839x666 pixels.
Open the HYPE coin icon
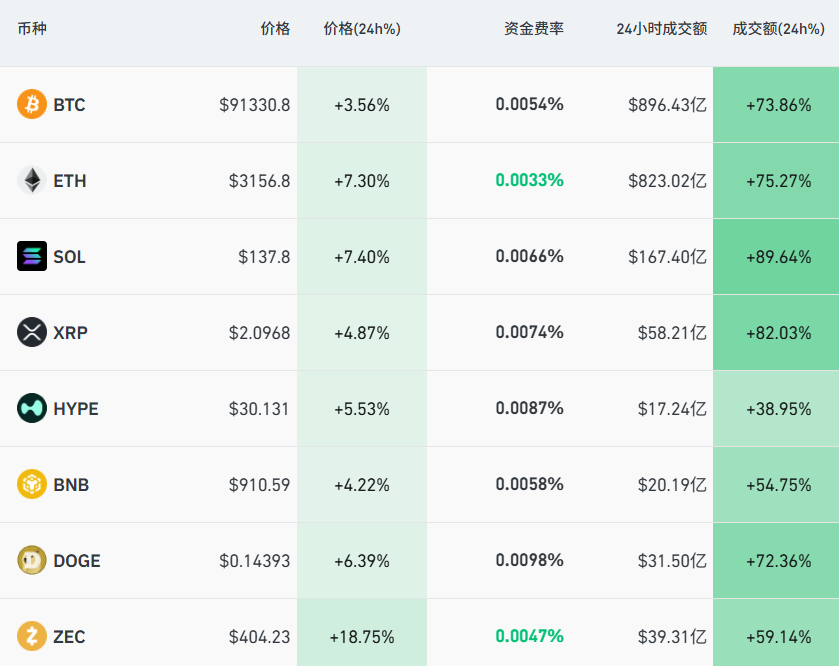pyautogui.click(x=32, y=408)
